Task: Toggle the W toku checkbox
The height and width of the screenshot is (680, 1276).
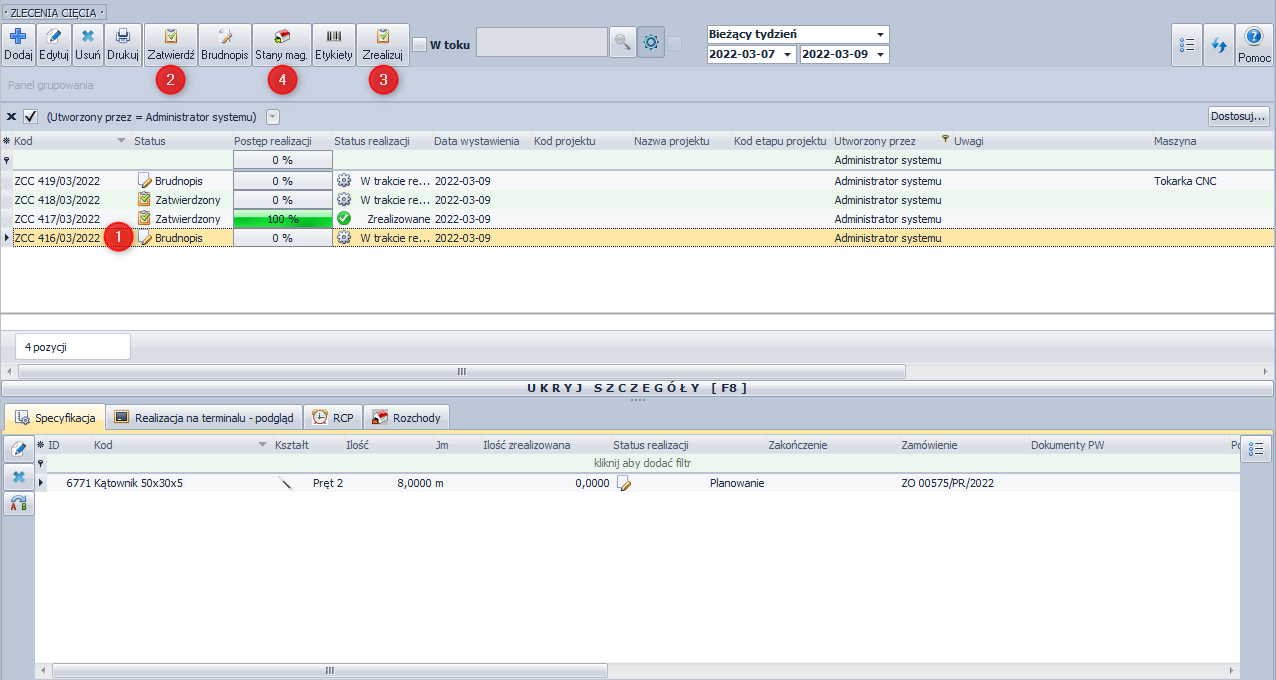Action: [x=420, y=44]
